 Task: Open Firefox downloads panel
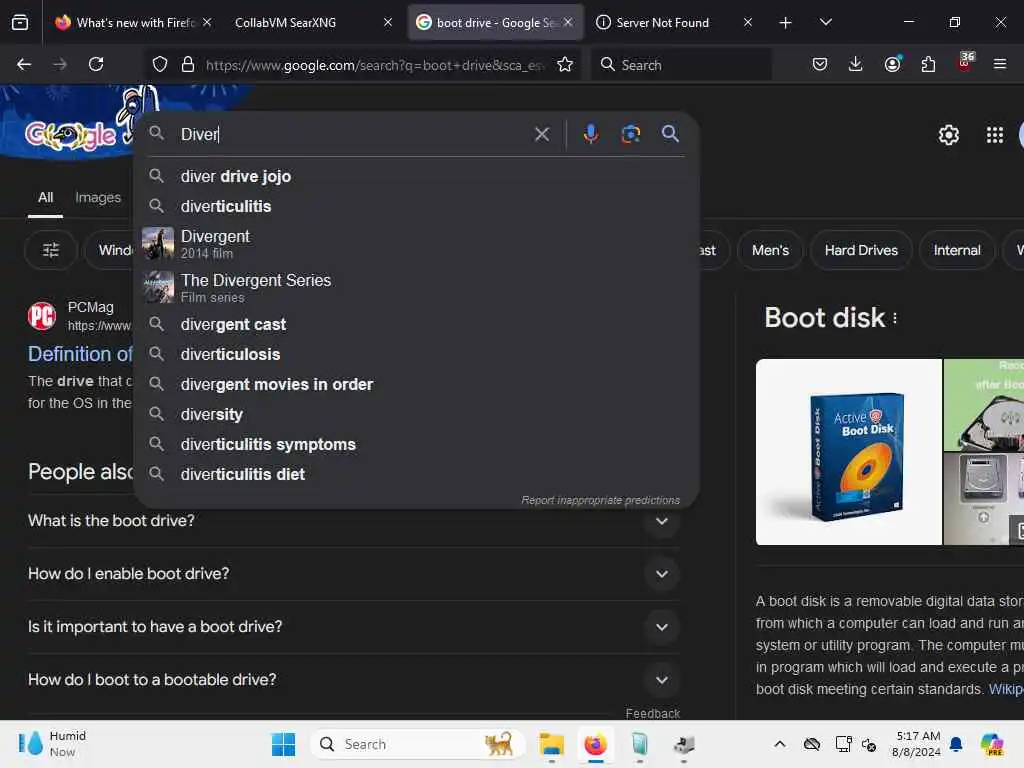tap(856, 64)
